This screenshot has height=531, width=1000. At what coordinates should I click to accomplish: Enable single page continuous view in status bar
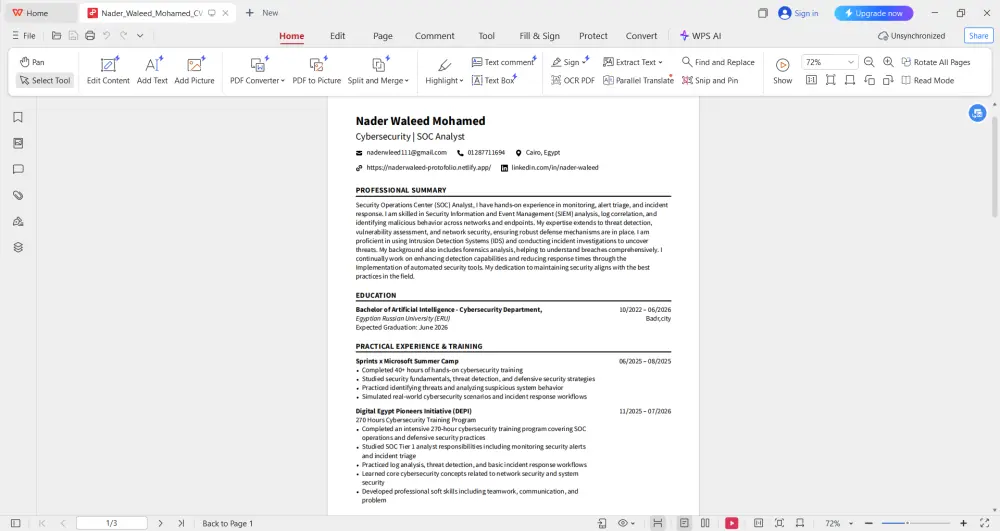pos(684,523)
